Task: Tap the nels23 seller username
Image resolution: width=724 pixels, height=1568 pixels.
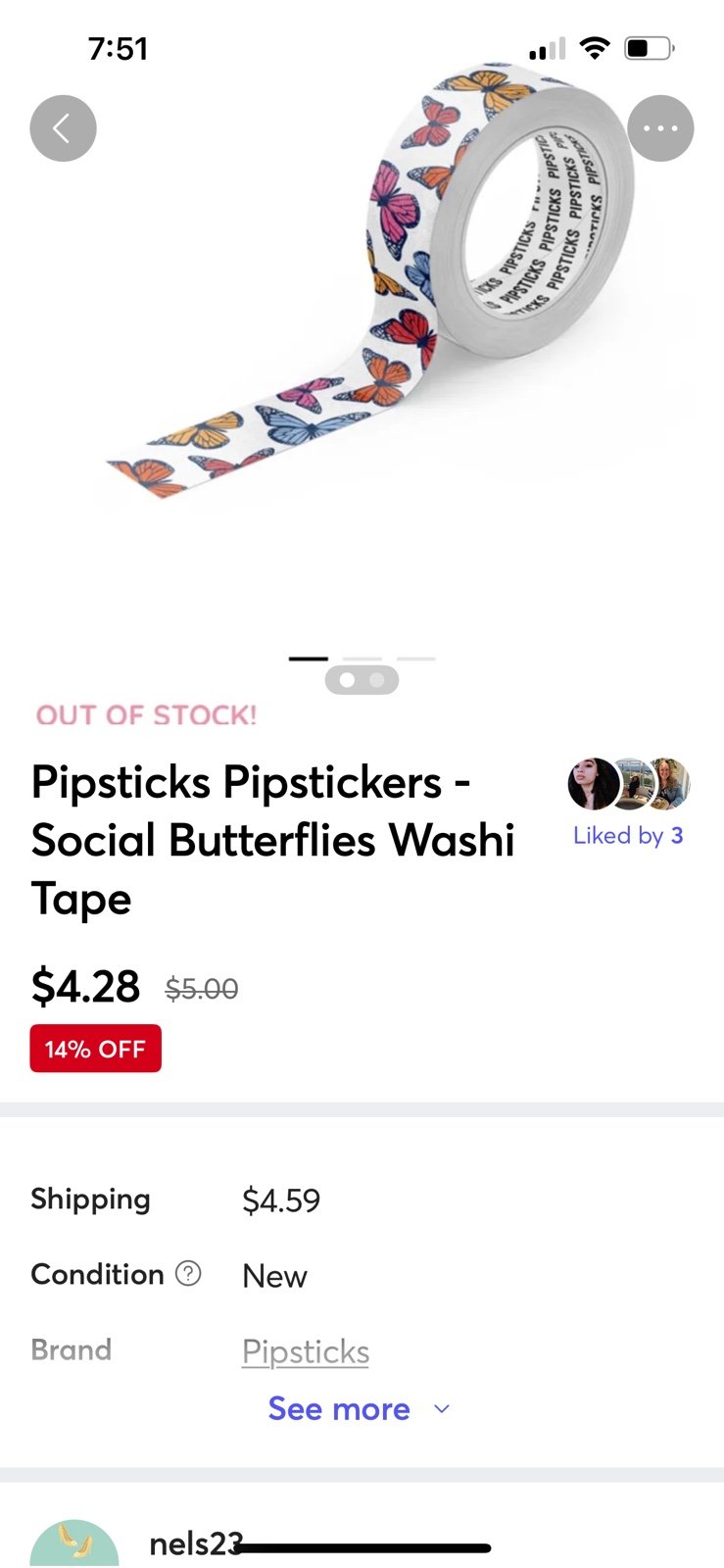Action: [x=195, y=1544]
